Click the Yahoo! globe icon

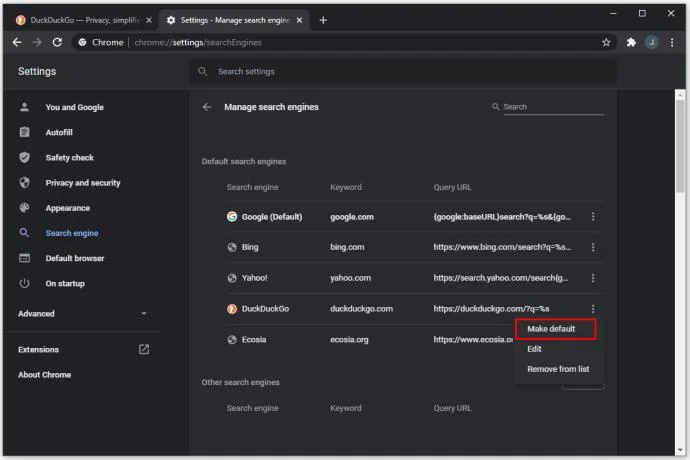(x=232, y=278)
